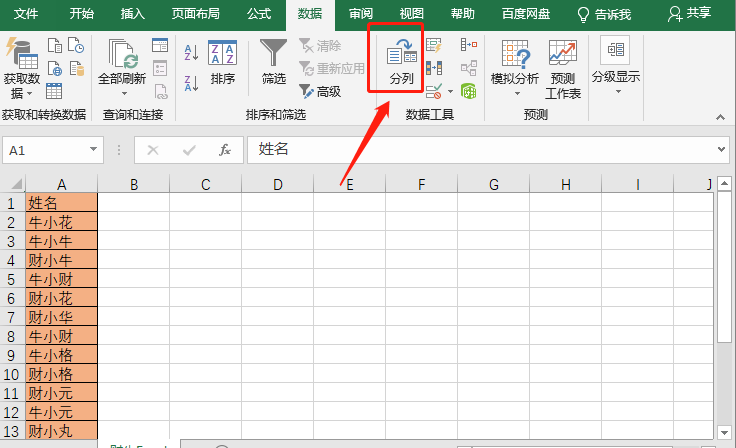Collapse the ribbon with the chevron
Image resolution: width=736 pixels, height=448 pixels.
tap(721, 116)
